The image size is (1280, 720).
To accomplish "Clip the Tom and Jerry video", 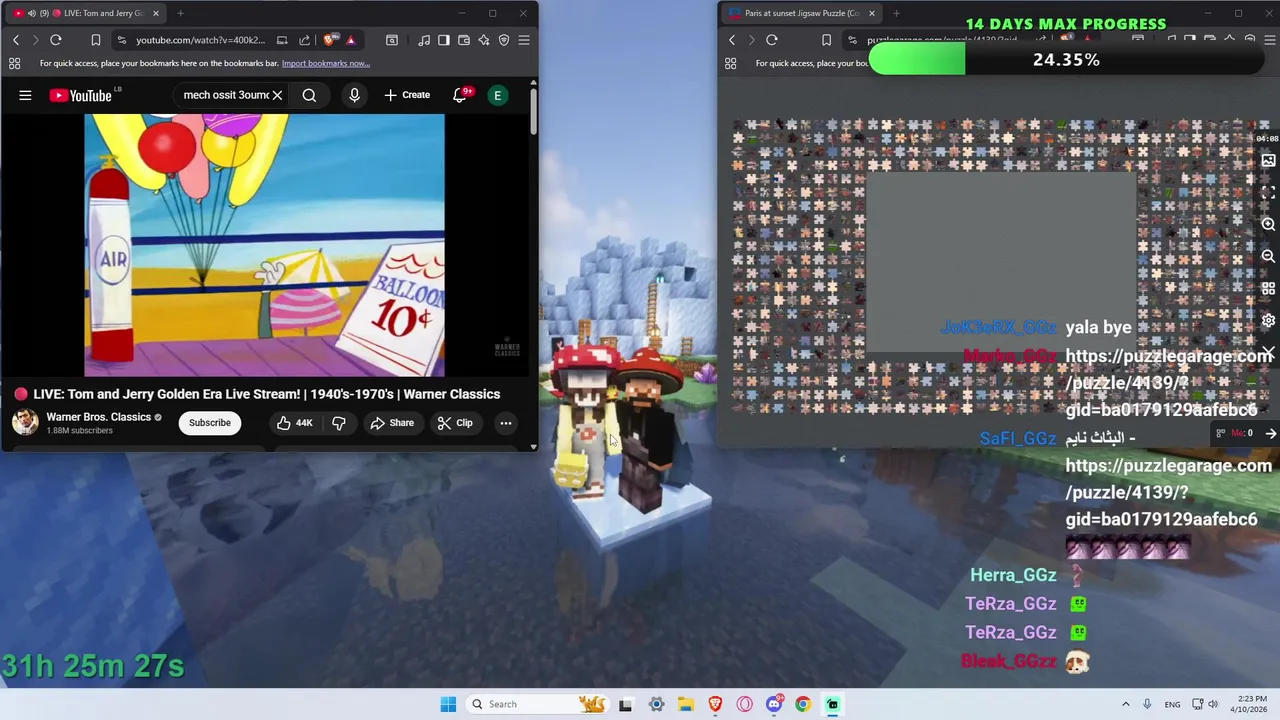I will coord(455,423).
